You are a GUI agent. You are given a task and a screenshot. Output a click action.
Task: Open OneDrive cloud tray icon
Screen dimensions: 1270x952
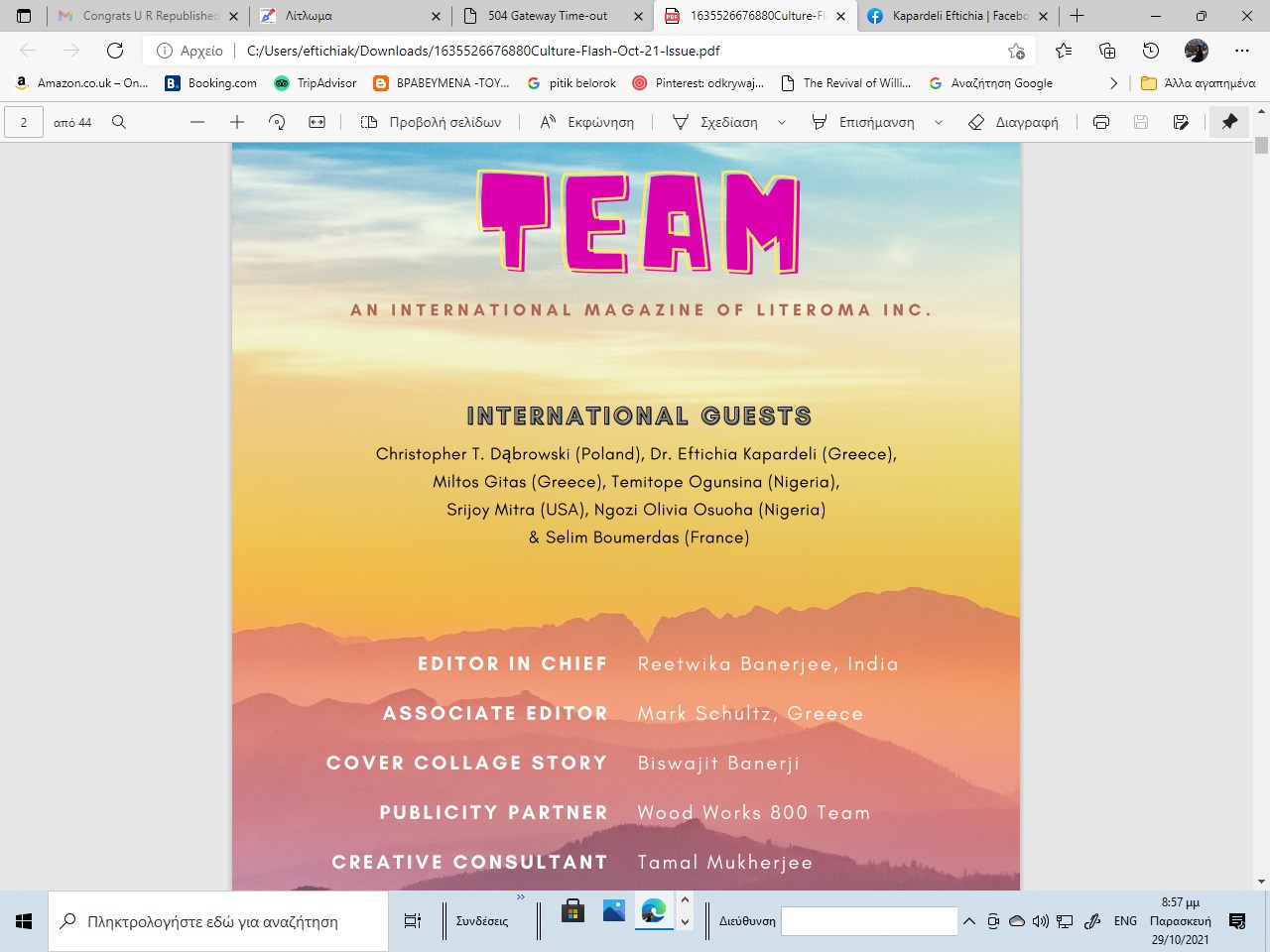[x=1017, y=921]
